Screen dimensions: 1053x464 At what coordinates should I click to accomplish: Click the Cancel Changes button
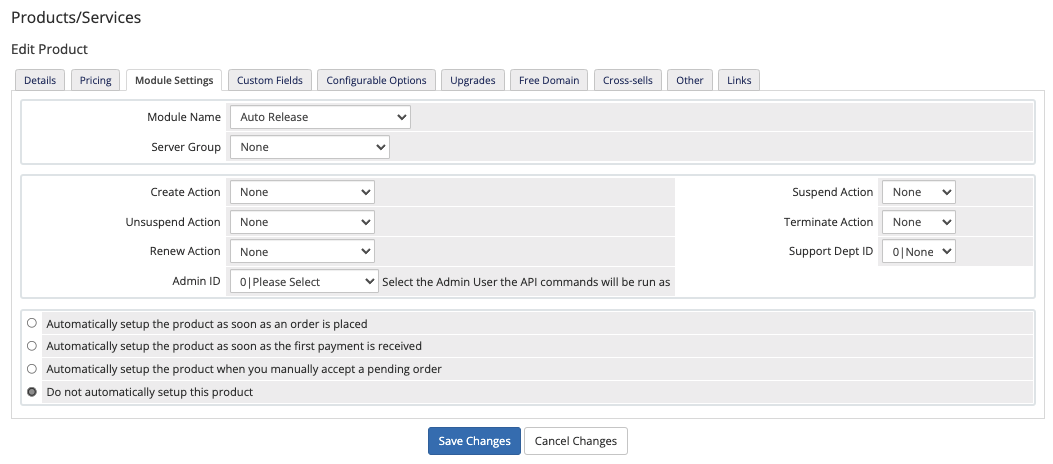tap(576, 441)
